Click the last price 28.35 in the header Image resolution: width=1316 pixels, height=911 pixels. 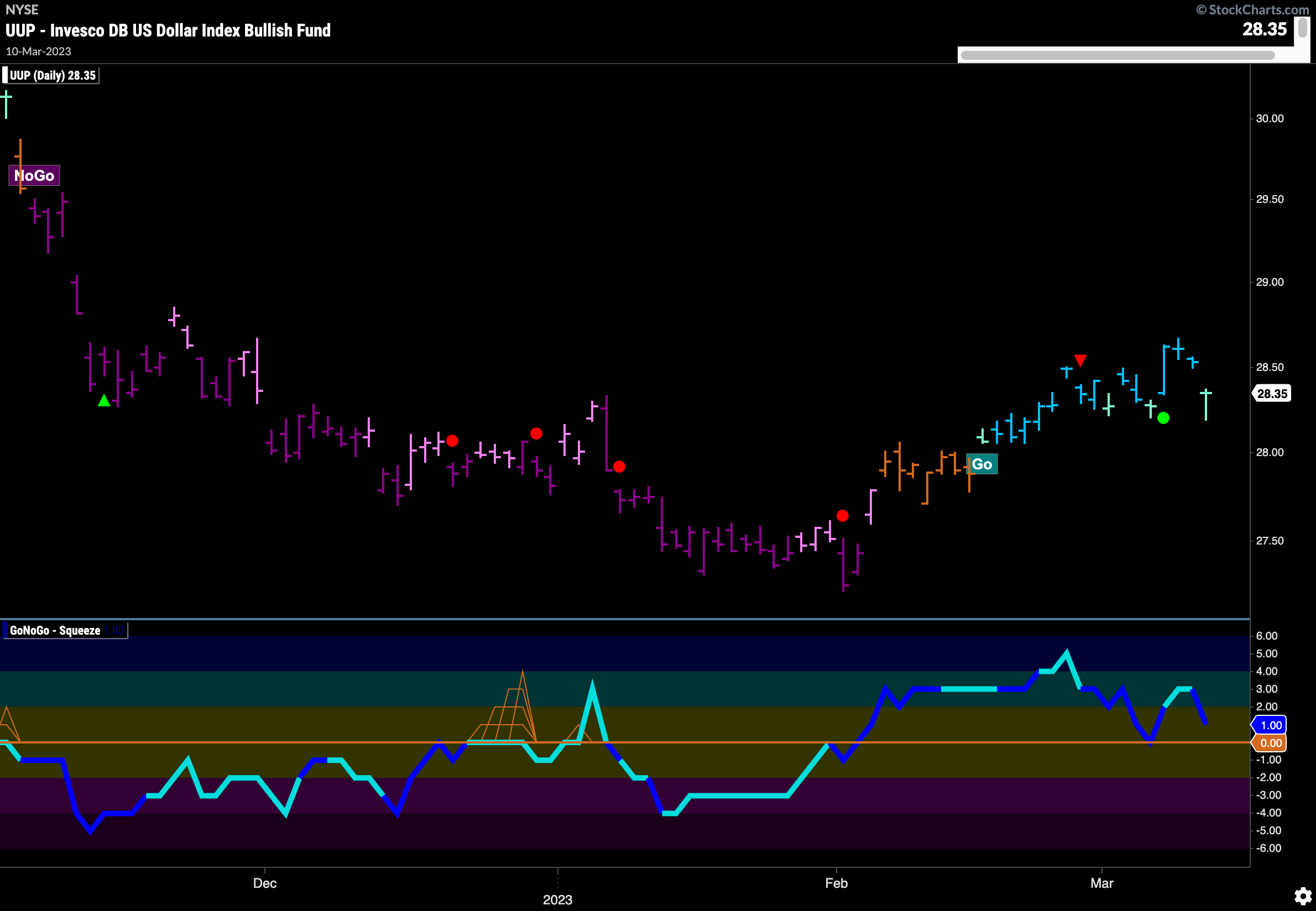[1265, 29]
